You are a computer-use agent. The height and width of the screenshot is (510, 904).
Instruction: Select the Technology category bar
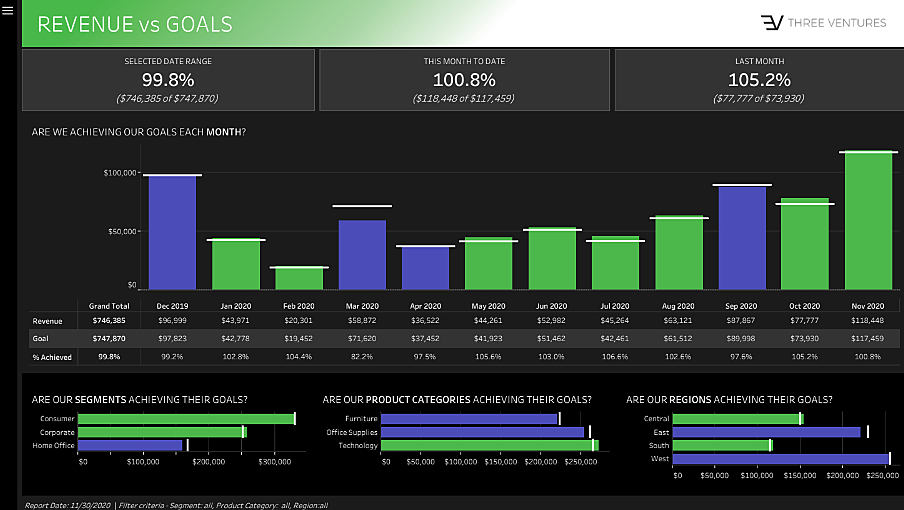488,445
